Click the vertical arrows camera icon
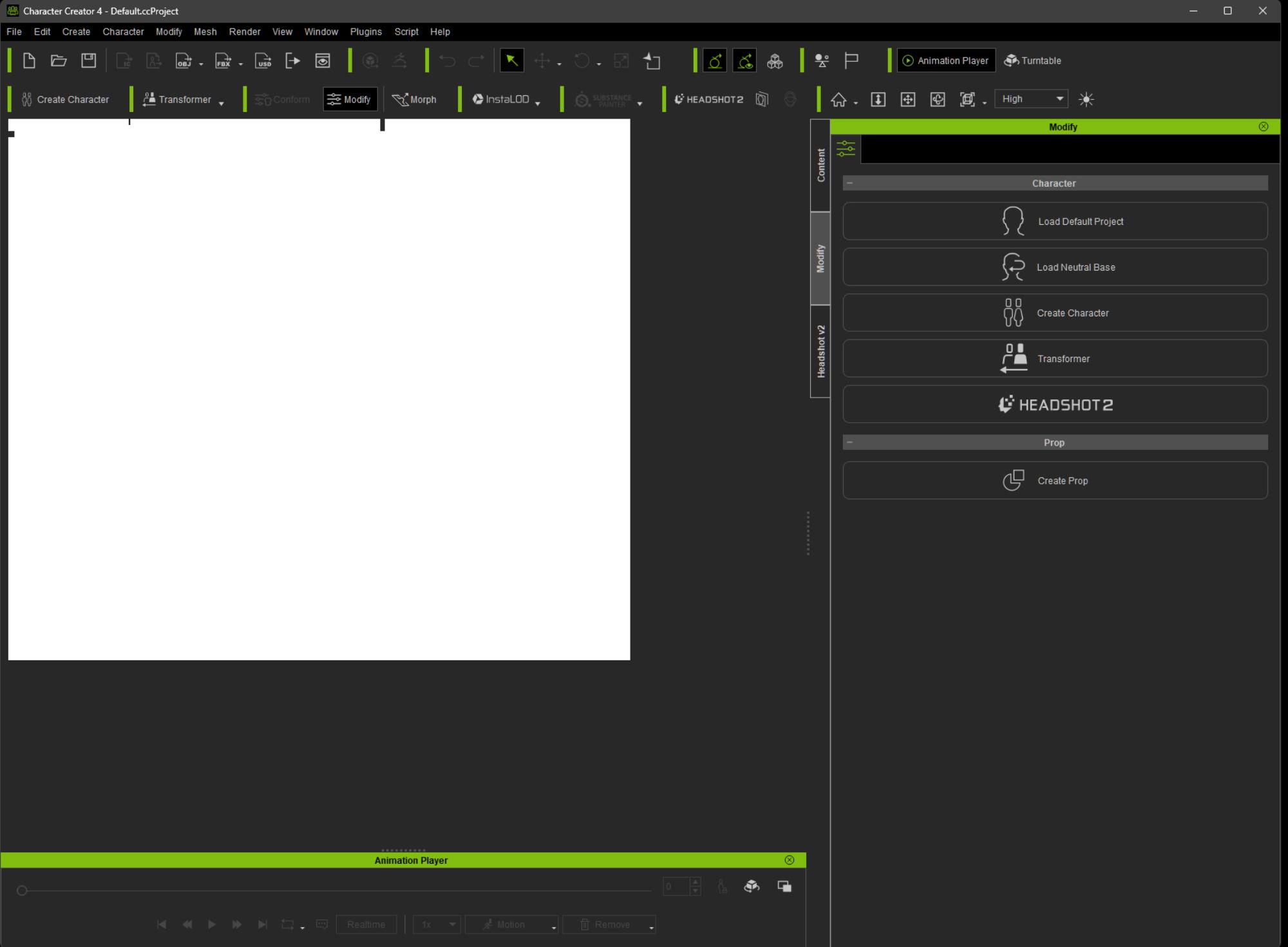Viewport: 1288px width, 947px height. 878,99
